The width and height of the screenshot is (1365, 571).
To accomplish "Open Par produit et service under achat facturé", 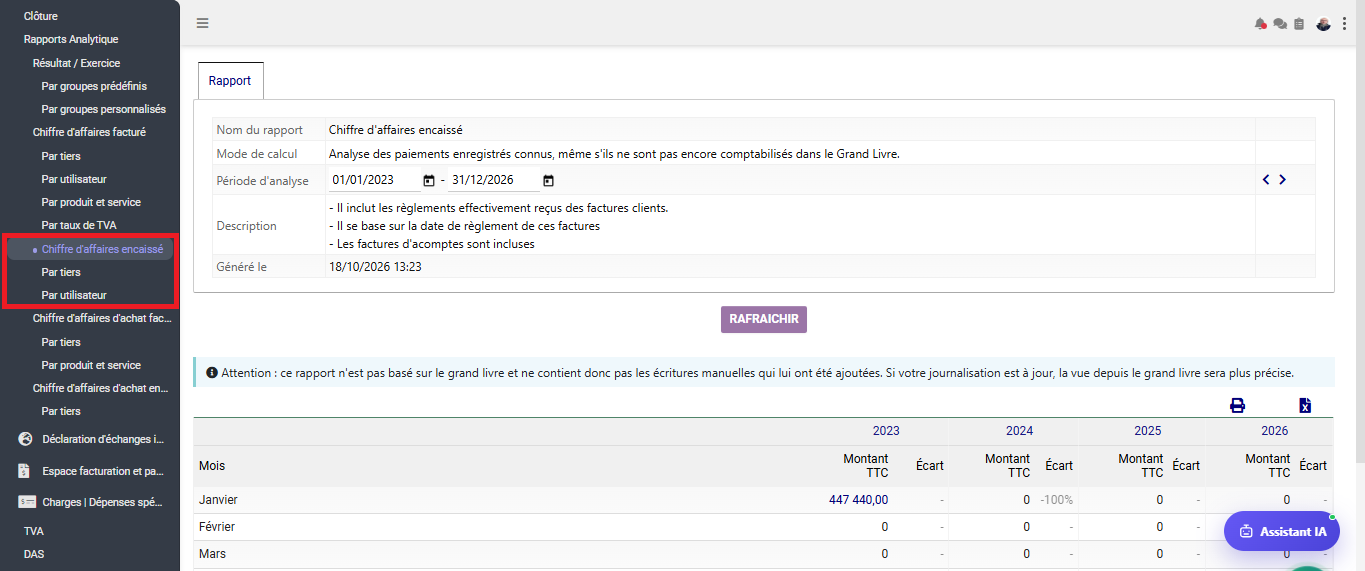I will [91, 365].
